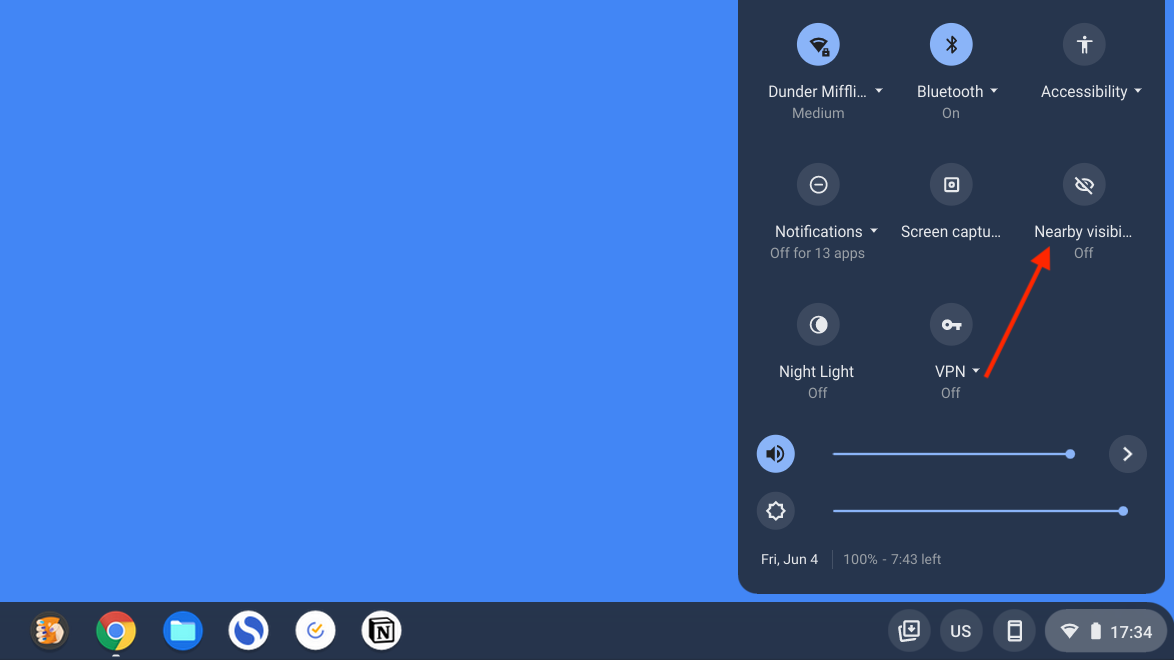Open the holding space tote icon

(x=909, y=631)
